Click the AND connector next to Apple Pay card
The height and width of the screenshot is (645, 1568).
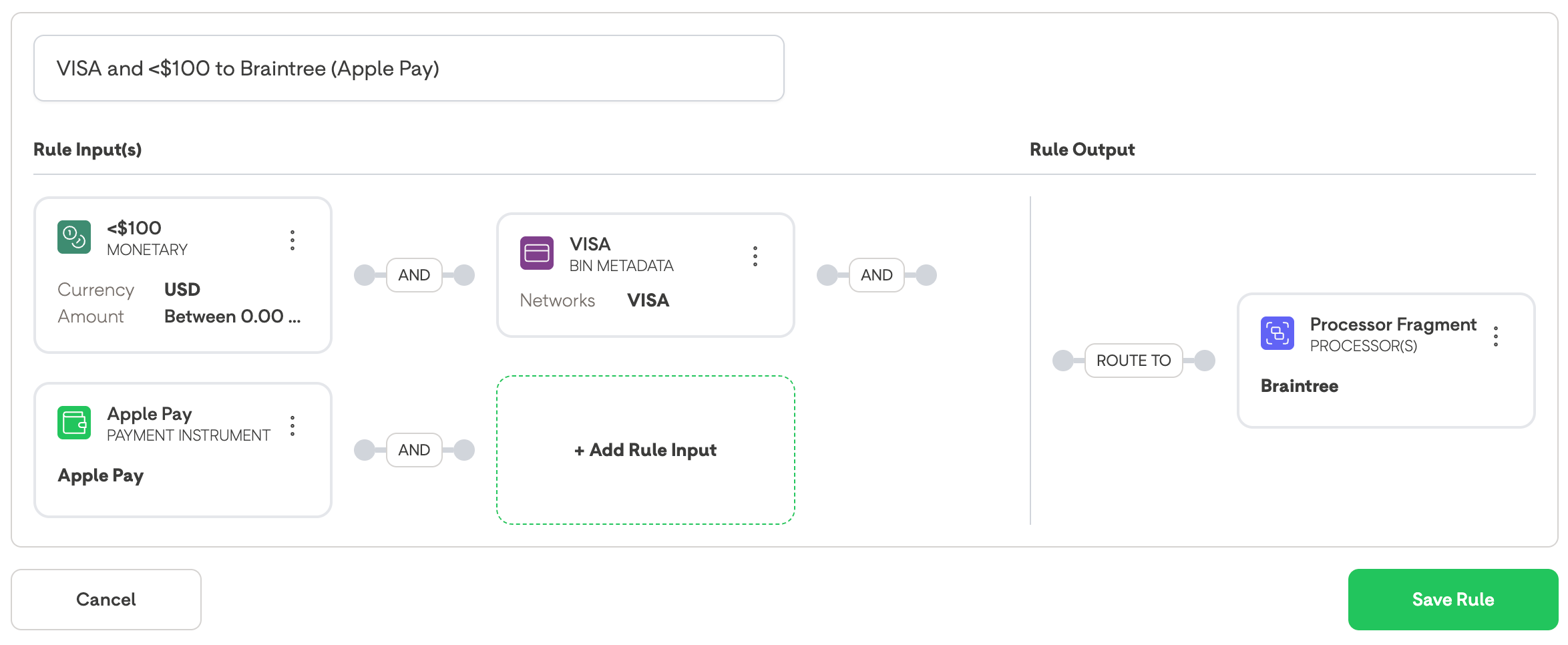(x=414, y=450)
